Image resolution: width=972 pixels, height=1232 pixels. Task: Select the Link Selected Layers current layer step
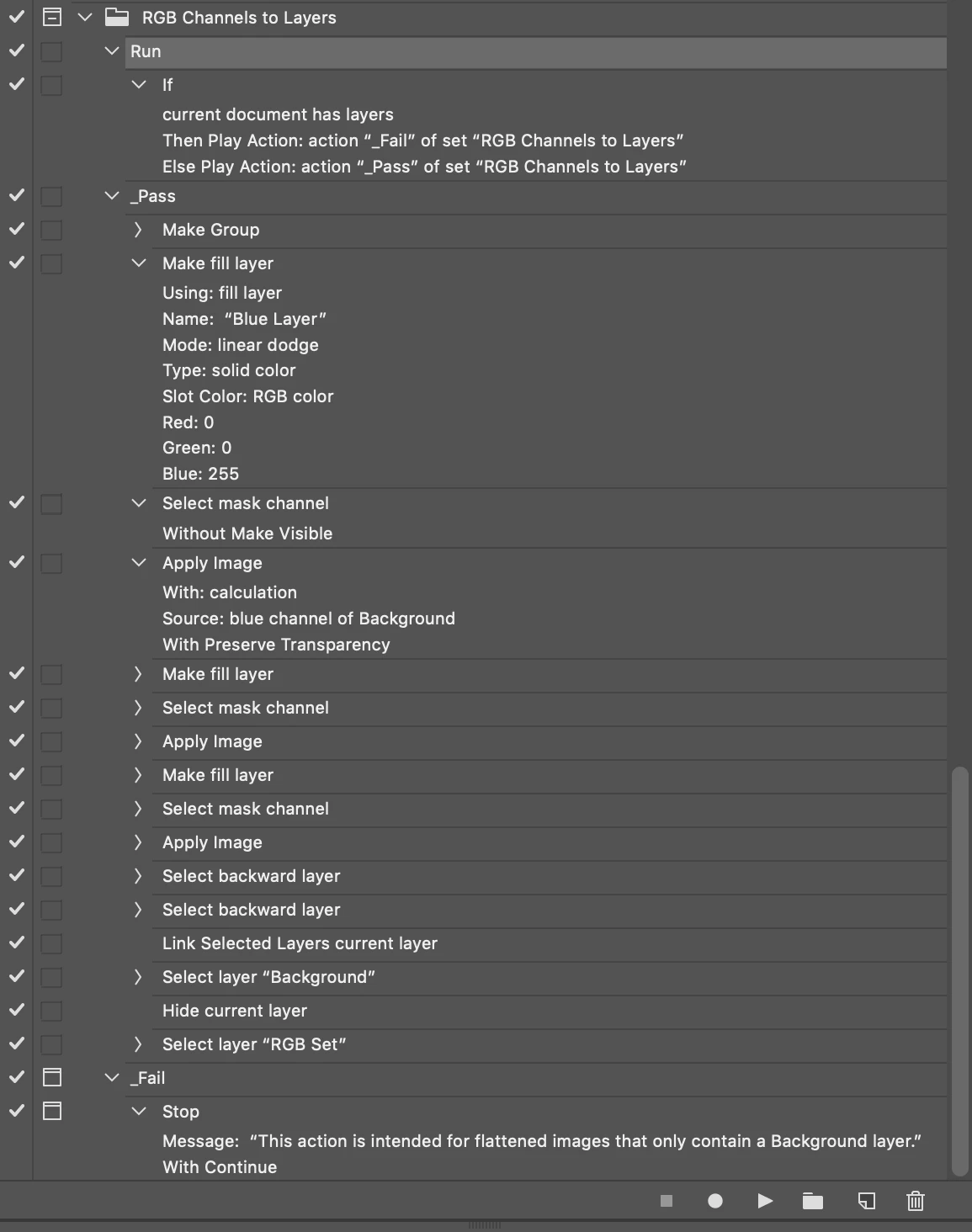tap(550, 943)
